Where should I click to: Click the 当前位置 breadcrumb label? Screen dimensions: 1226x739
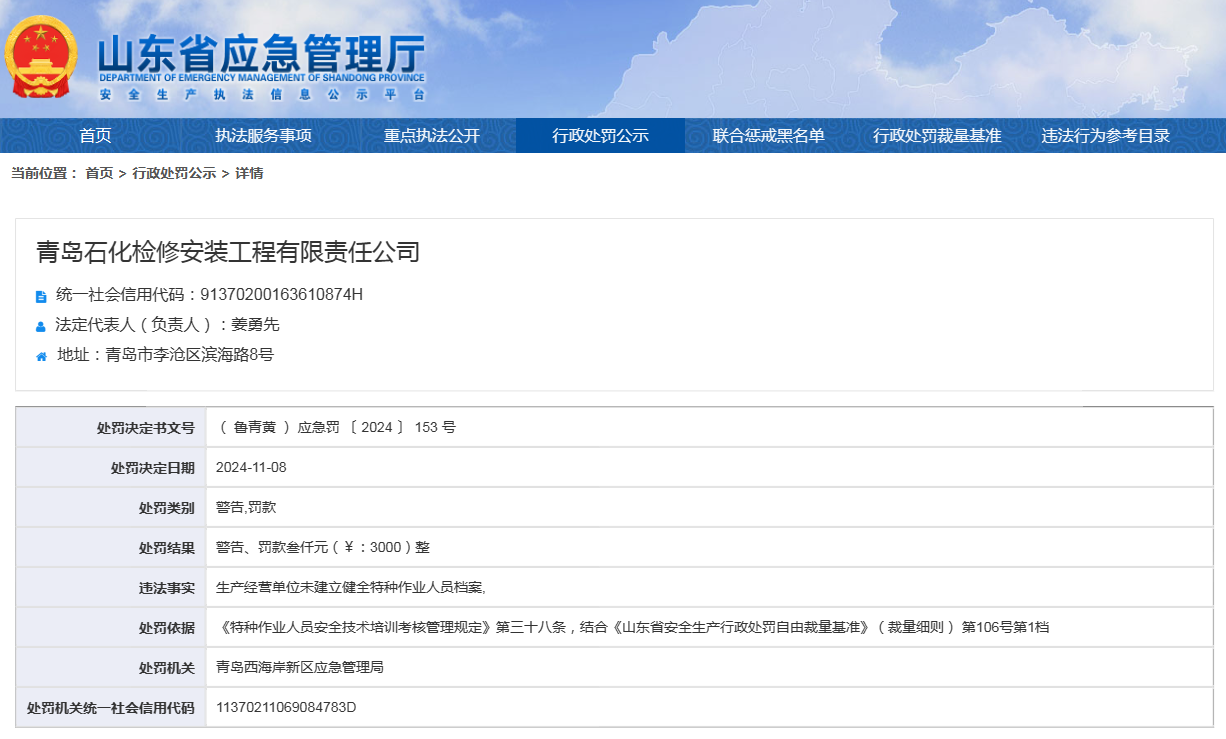(x=44, y=173)
